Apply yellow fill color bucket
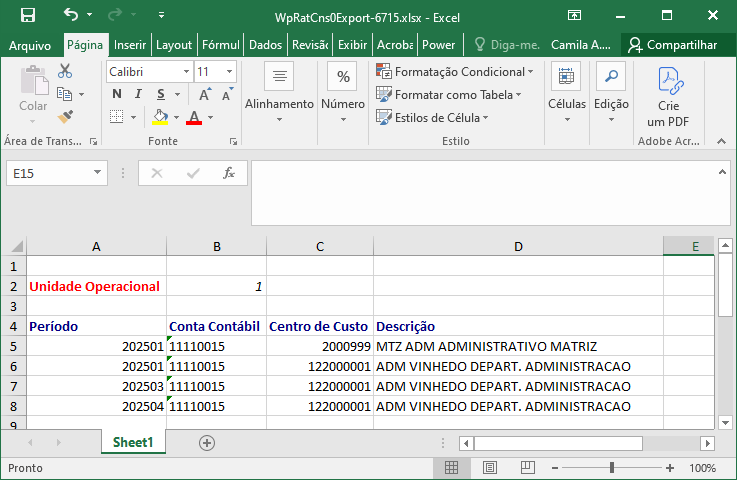Viewport: 737px width, 480px height. [160, 117]
